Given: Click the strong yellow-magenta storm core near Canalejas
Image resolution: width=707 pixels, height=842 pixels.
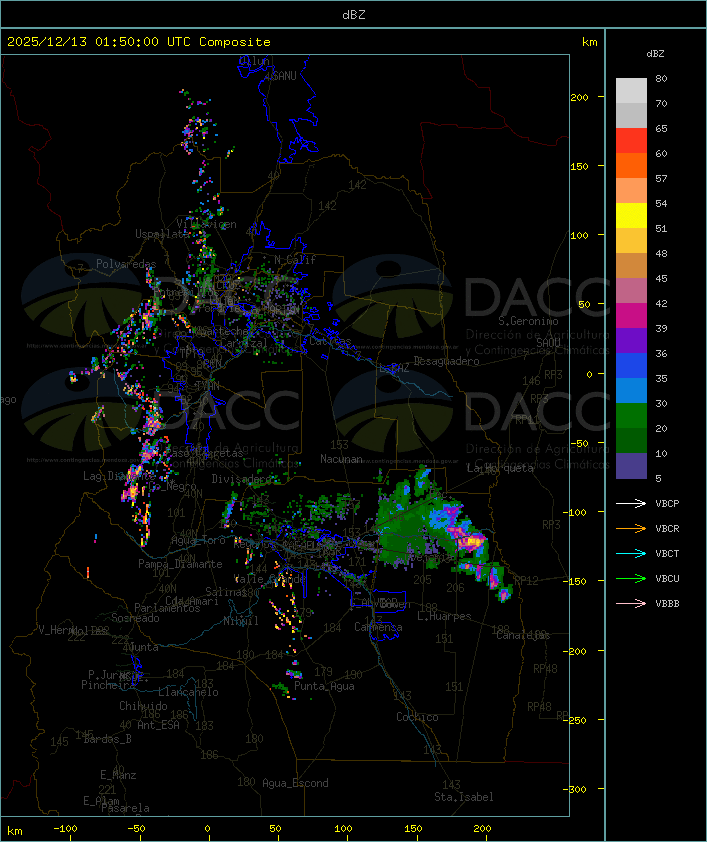Looking at the screenshot, I should coord(471,540).
